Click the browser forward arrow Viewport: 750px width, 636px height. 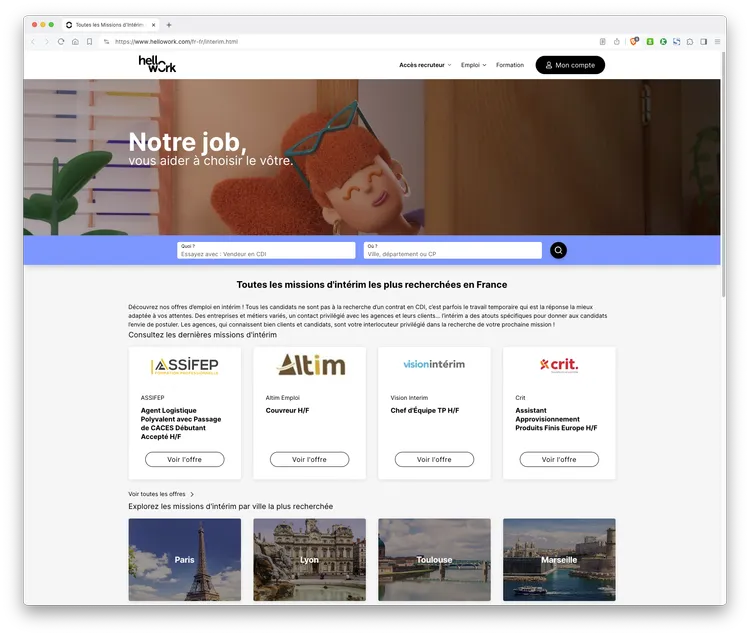[46, 42]
